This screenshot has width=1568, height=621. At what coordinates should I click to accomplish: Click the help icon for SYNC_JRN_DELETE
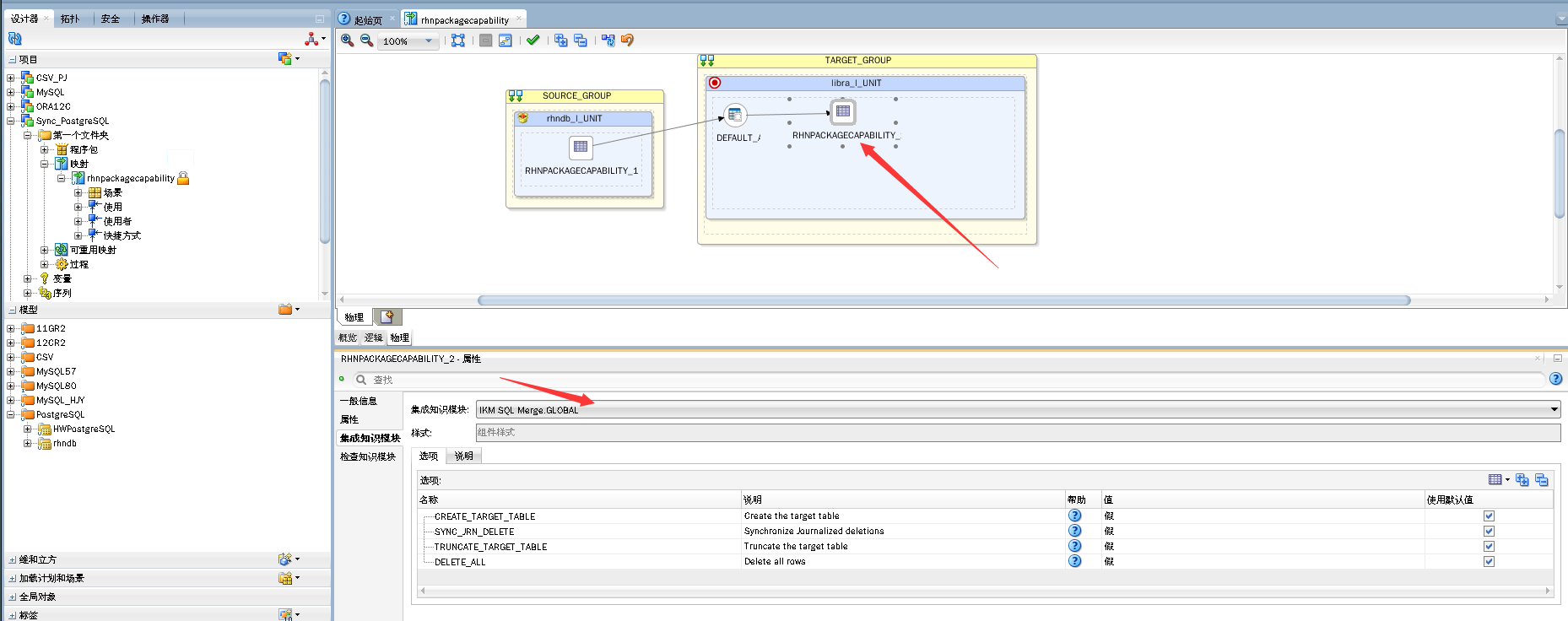coord(1074,531)
